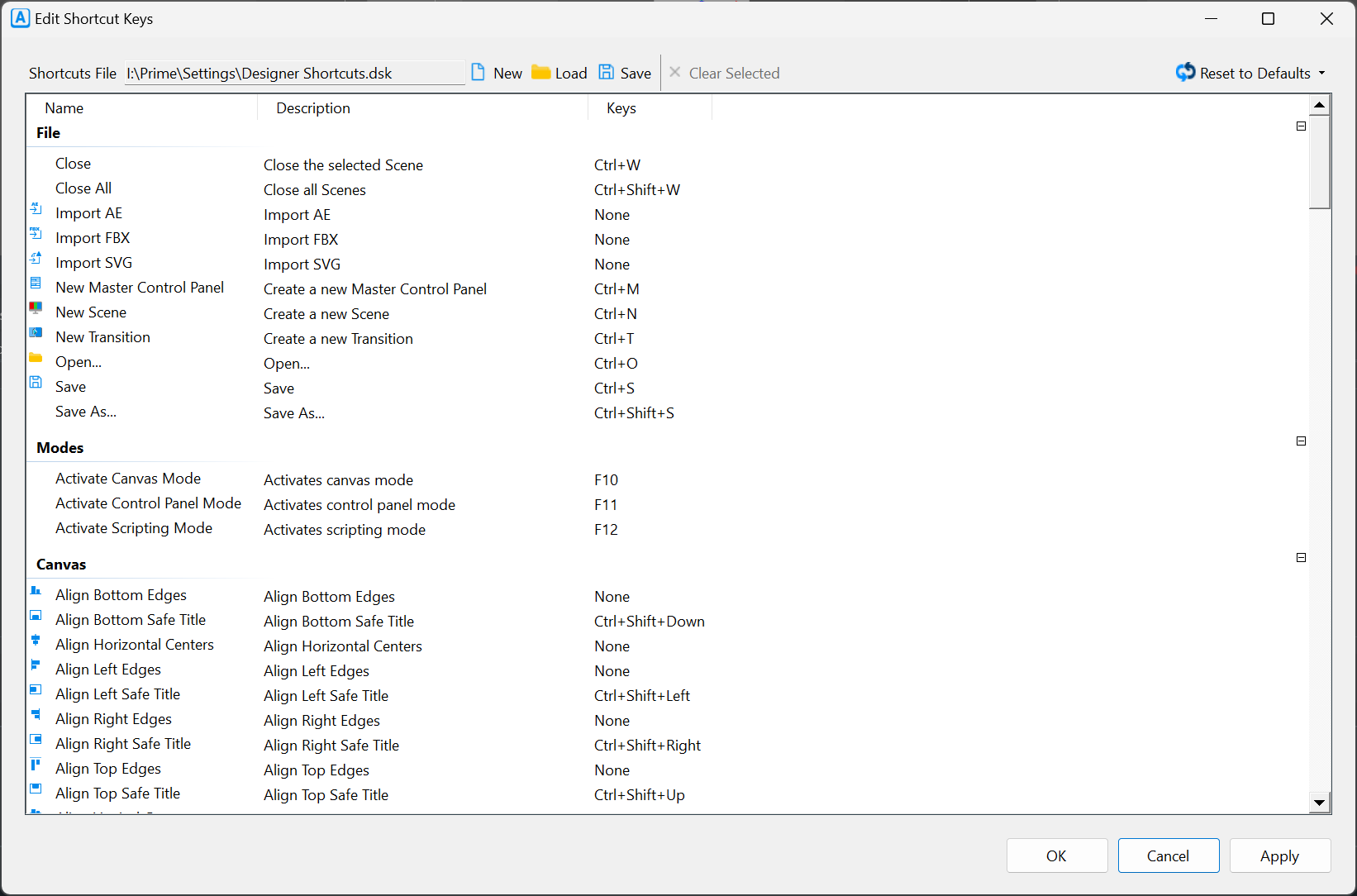Click the Align Bottom Edges icon
The width and height of the screenshot is (1357, 896).
click(36, 590)
